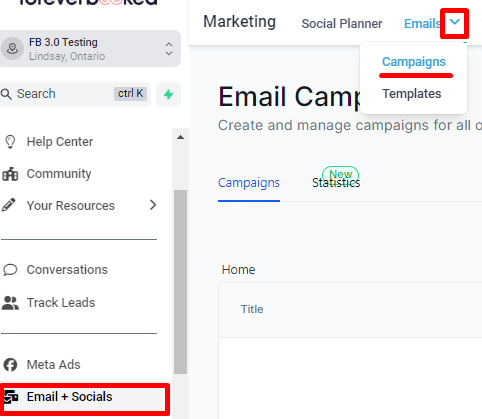
Task: Click the sidebar scrollbar up arrow
Action: click(180, 137)
